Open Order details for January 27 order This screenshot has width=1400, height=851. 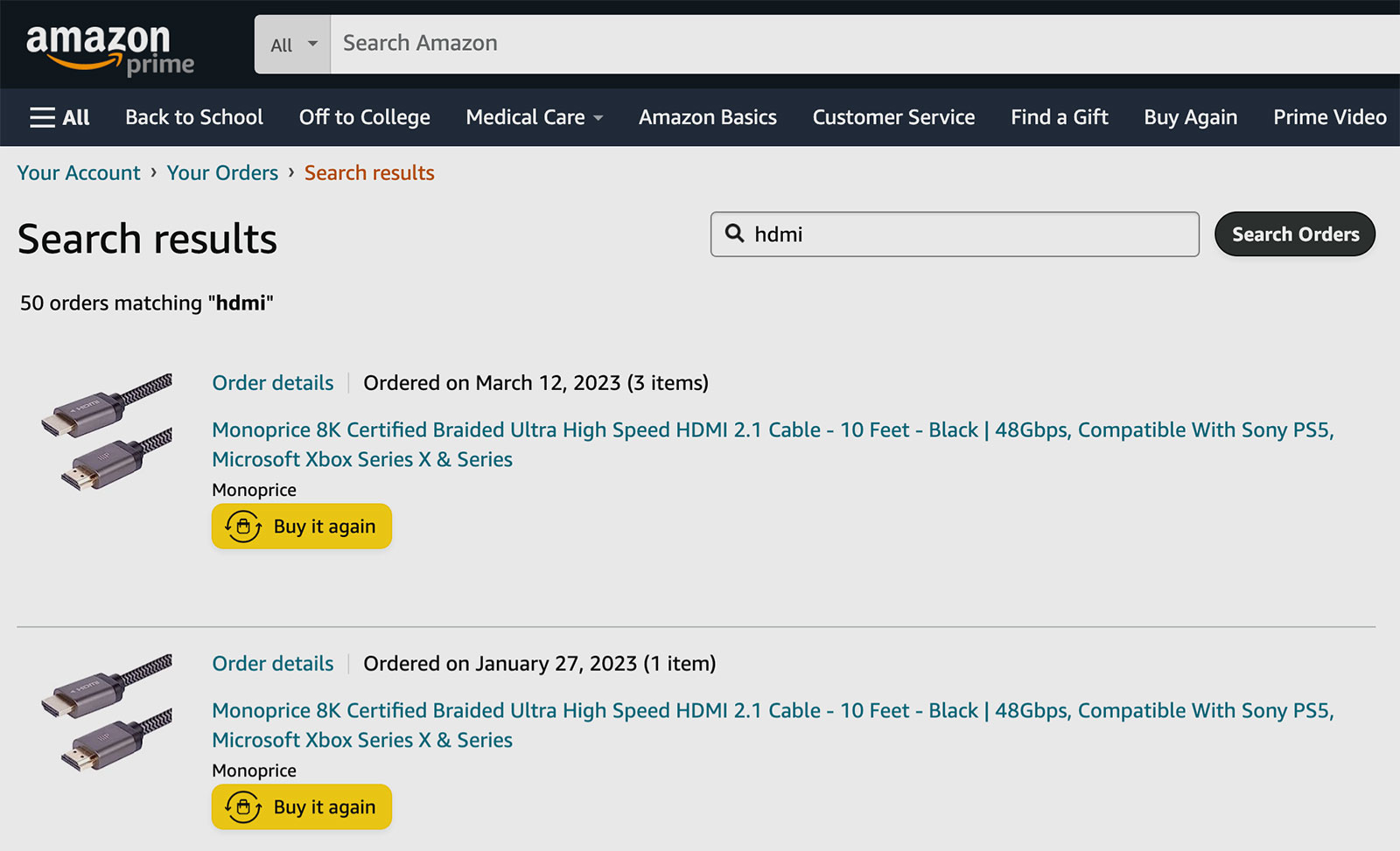pos(273,664)
